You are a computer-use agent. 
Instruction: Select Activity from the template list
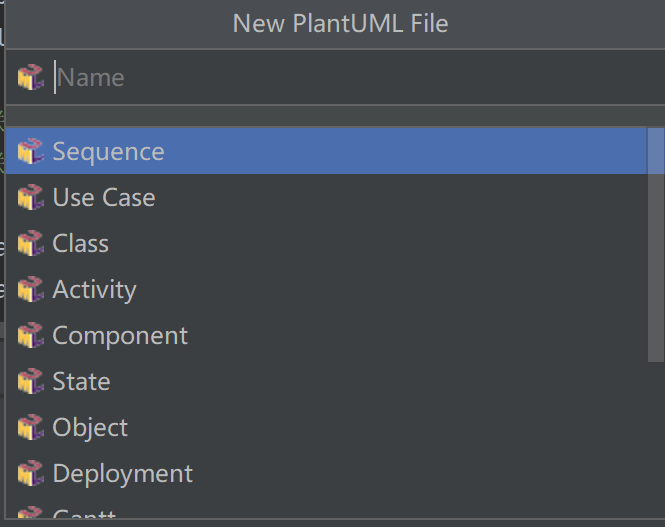point(327,289)
